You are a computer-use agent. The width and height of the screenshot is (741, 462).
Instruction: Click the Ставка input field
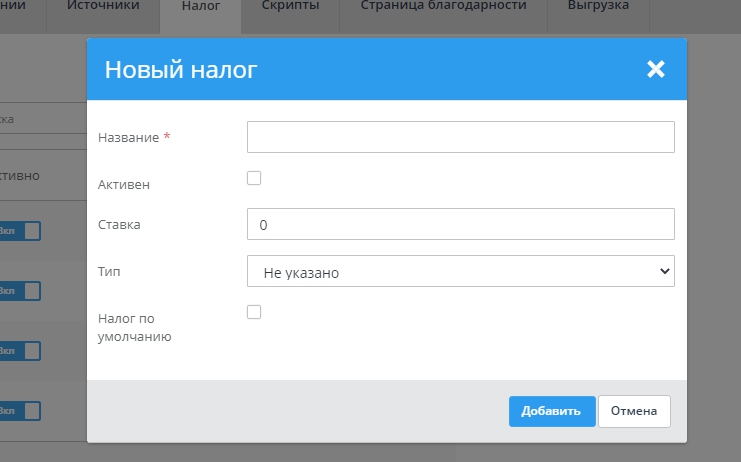click(460, 225)
